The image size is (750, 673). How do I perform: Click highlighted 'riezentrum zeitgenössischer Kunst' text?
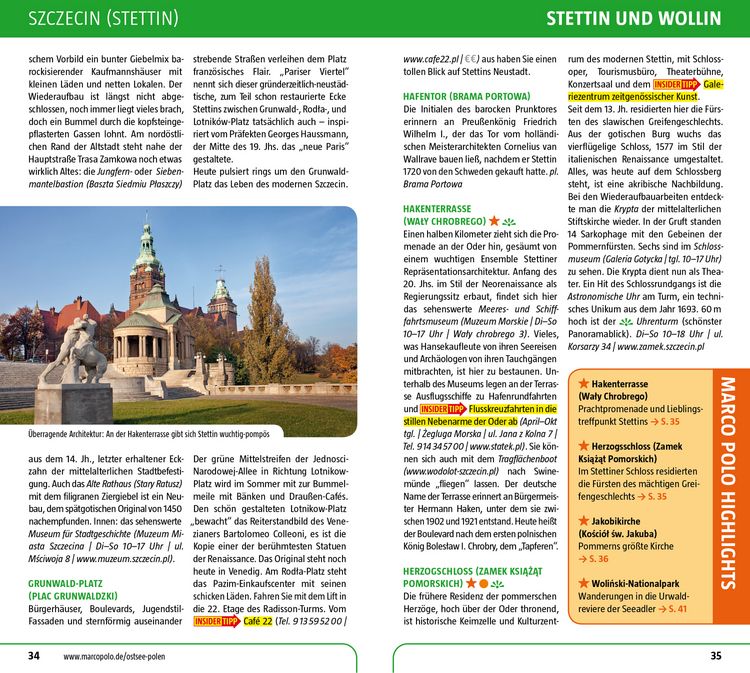click(633, 97)
